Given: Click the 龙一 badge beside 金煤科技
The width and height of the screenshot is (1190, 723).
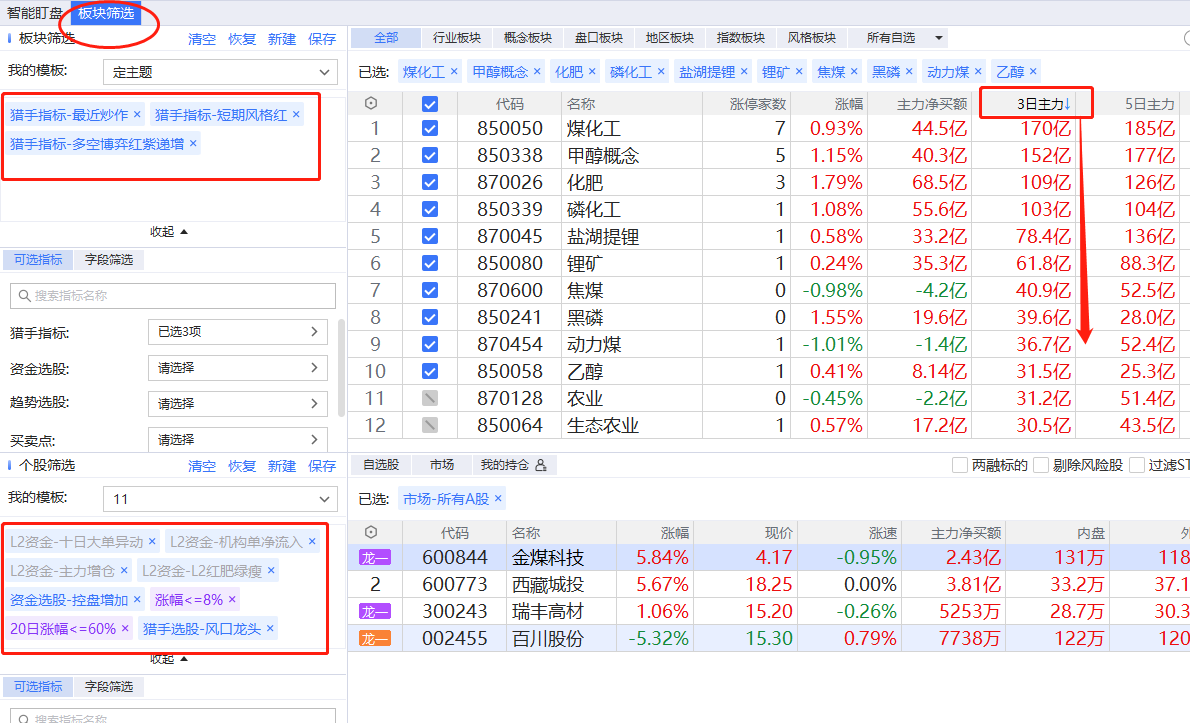Looking at the screenshot, I should point(375,558).
